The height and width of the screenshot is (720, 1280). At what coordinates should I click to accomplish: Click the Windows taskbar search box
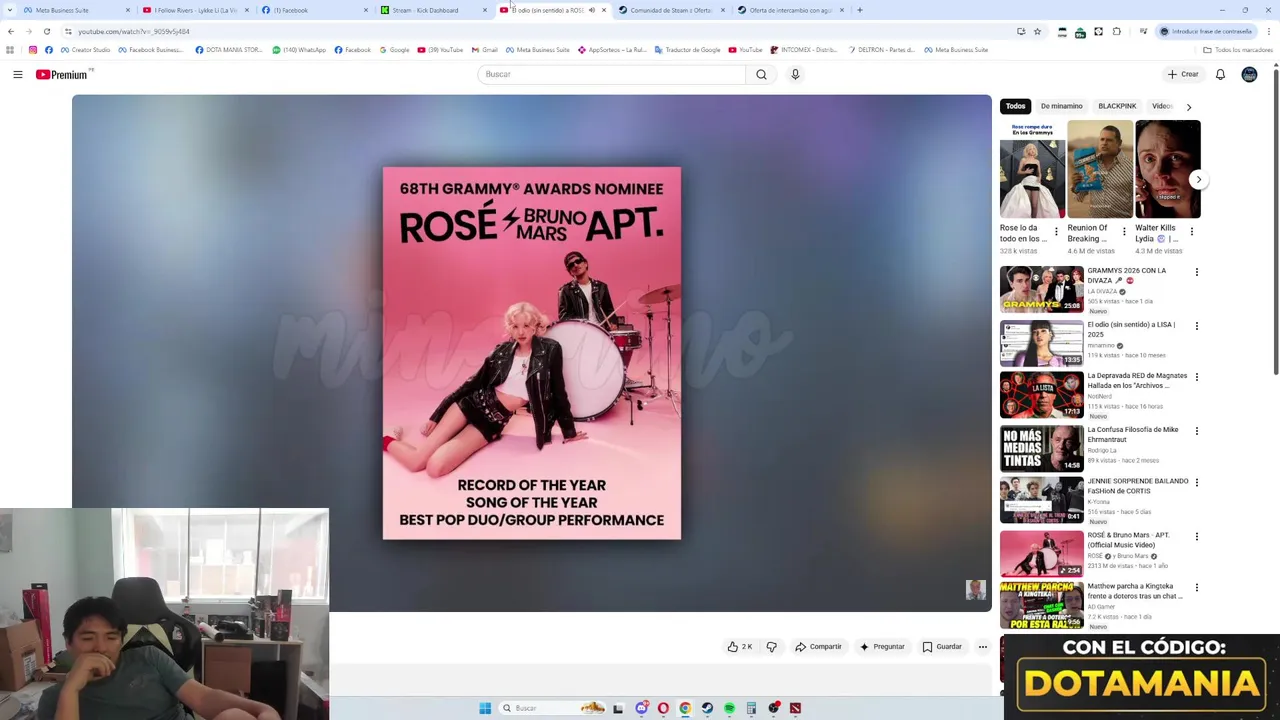coord(553,708)
